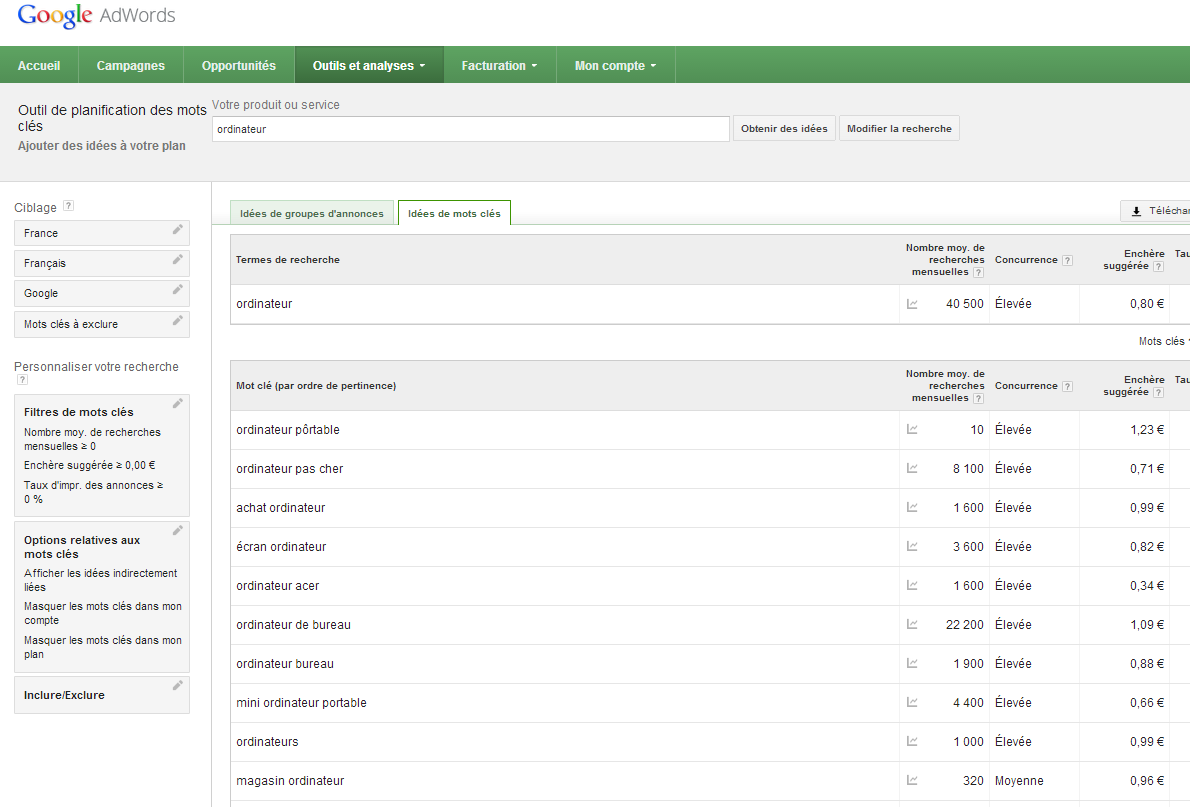Open the Mon compte dropdown menu
This screenshot has height=807, width=1190.
click(615, 66)
